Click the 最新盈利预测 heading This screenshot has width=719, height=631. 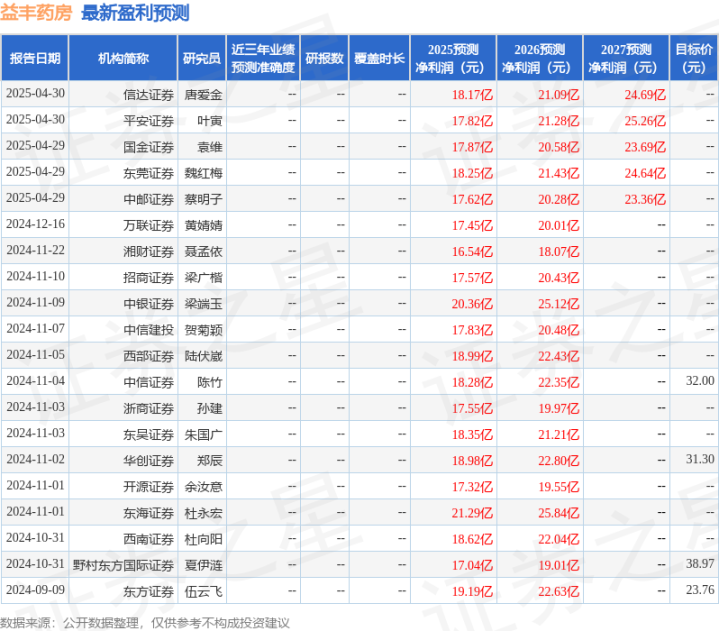click(135, 13)
